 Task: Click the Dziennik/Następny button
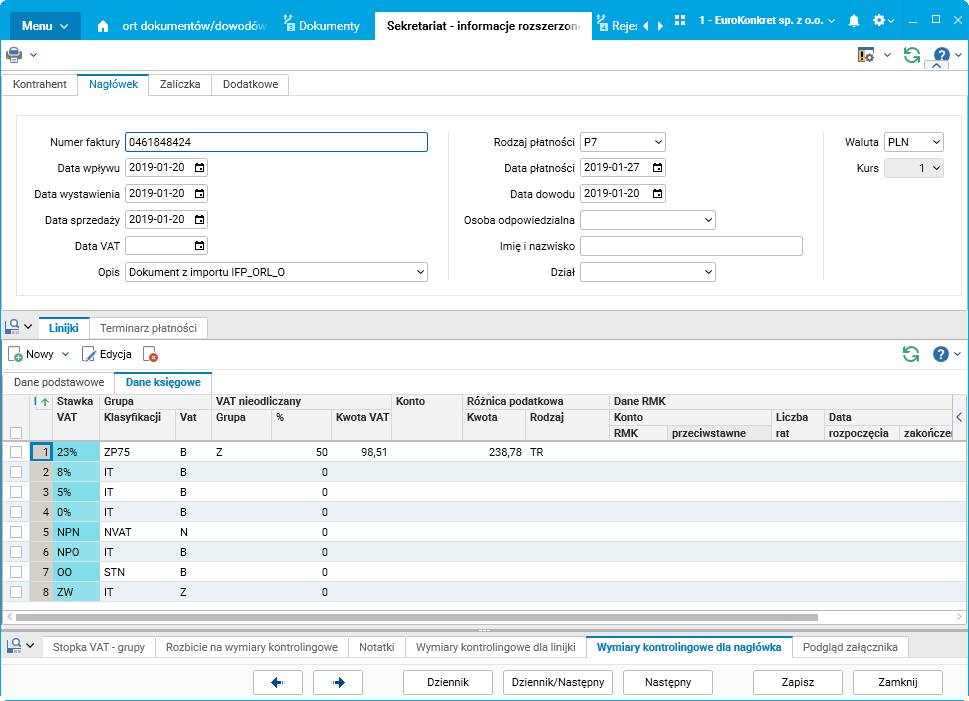coord(558,682)
